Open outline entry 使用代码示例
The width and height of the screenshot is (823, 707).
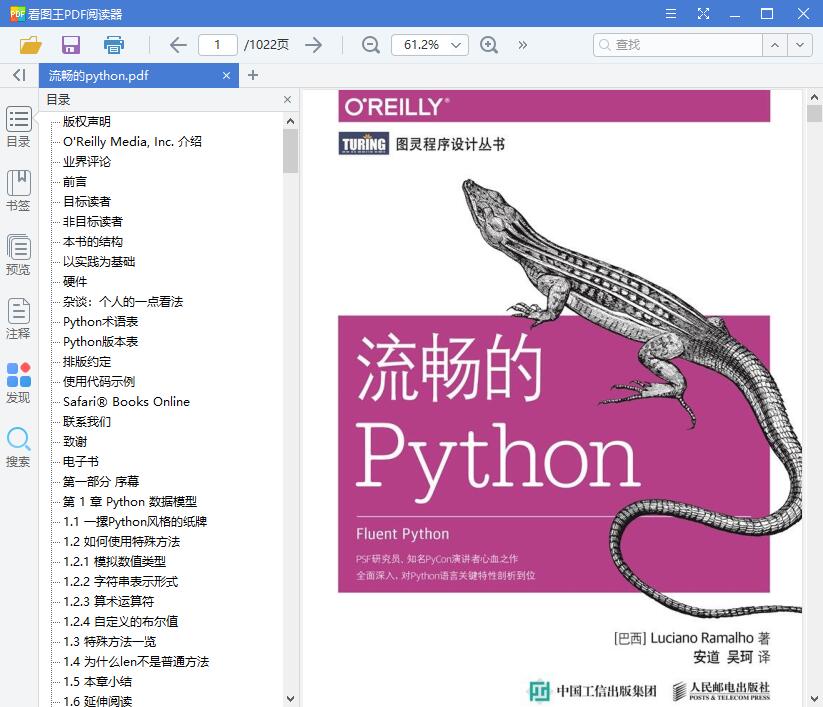click(99, 382)
